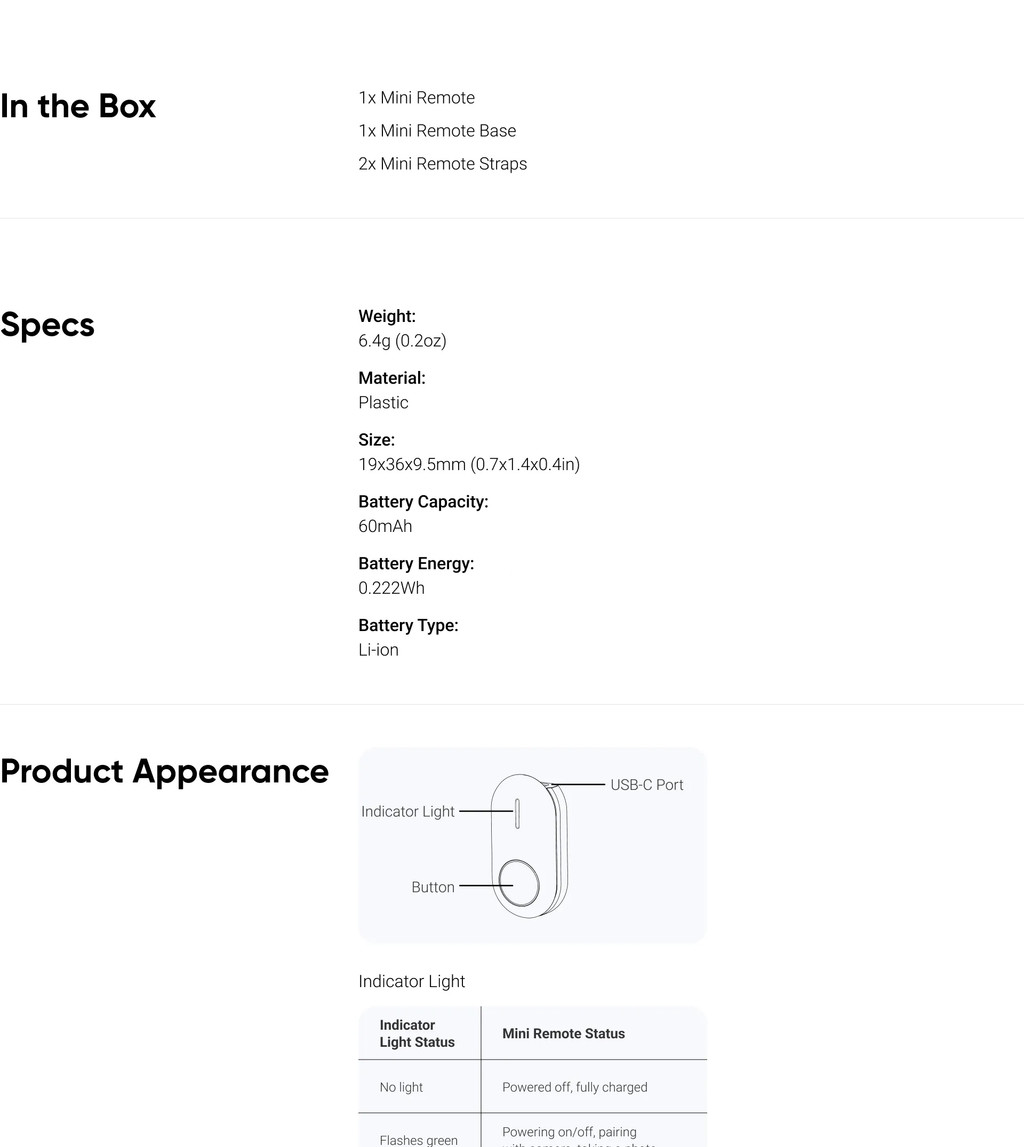Click the "Mini Remote Status" table header
Viewport: 1024px width, 1147px height.
pos(563,1034)
